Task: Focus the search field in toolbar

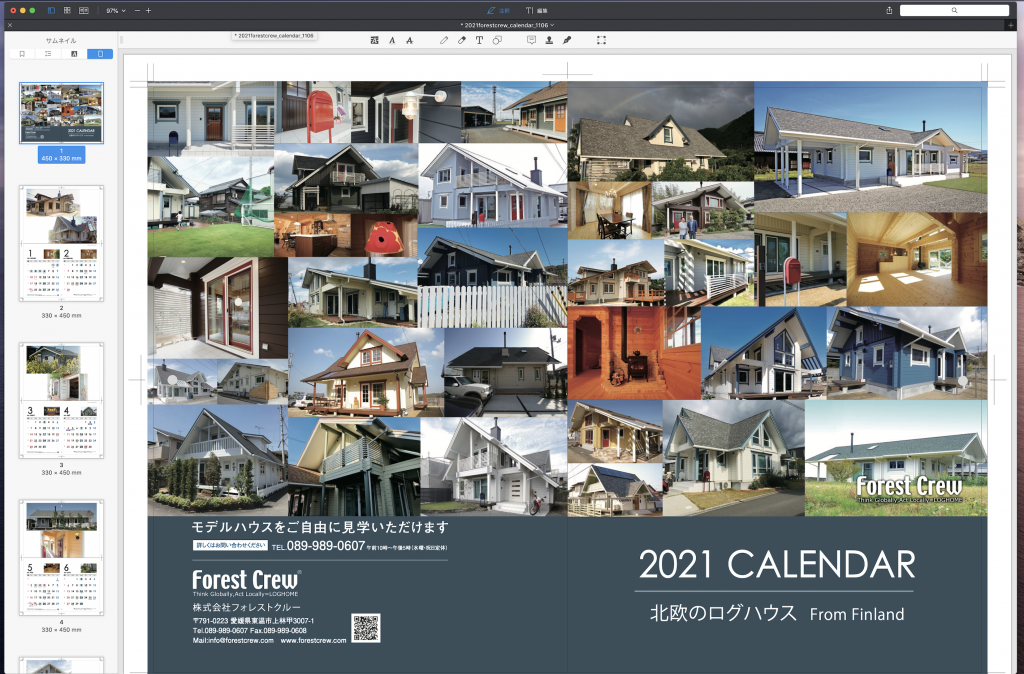Action: pyautogui.click(x=954, y=10)
